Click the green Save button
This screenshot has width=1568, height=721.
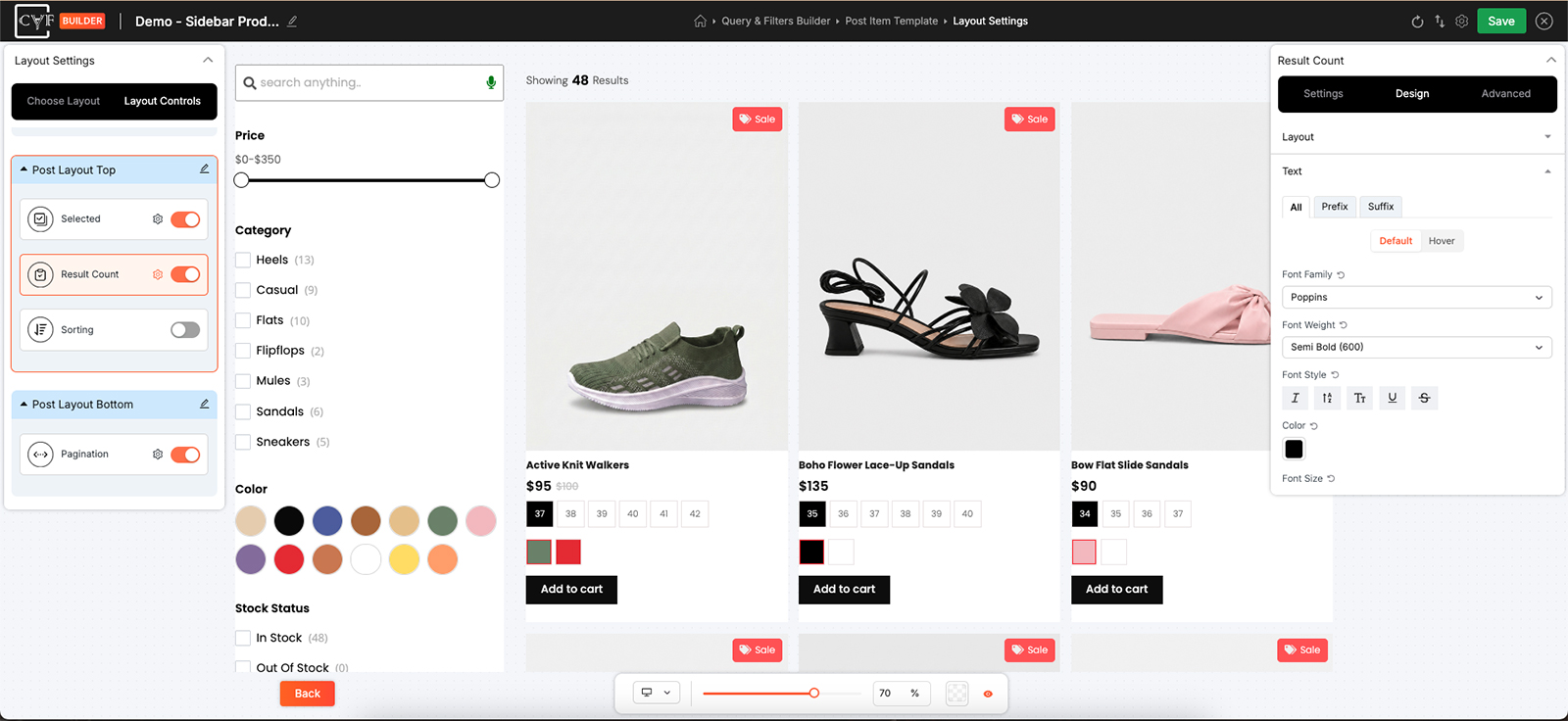(x=1501, y=21)
